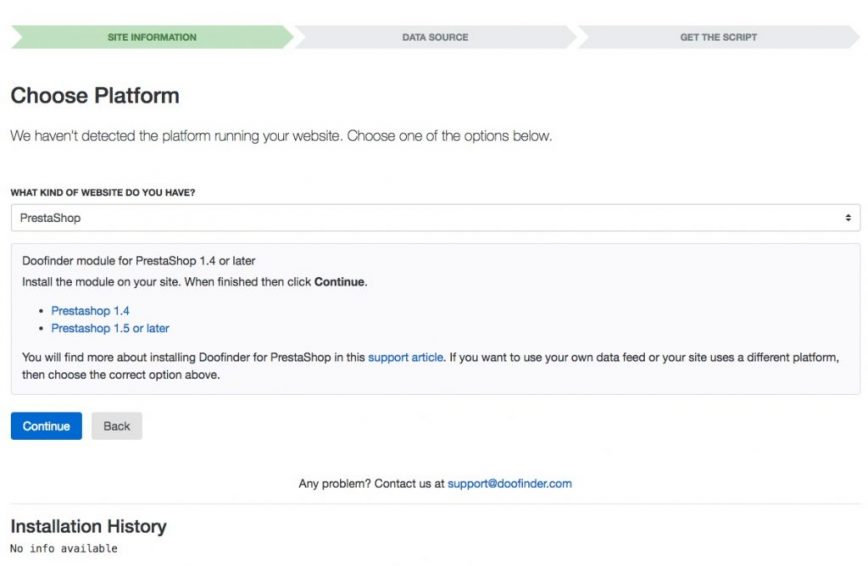Click the gray Back button
The width and height of the screenshot is (868, 566).
(117, 426)
